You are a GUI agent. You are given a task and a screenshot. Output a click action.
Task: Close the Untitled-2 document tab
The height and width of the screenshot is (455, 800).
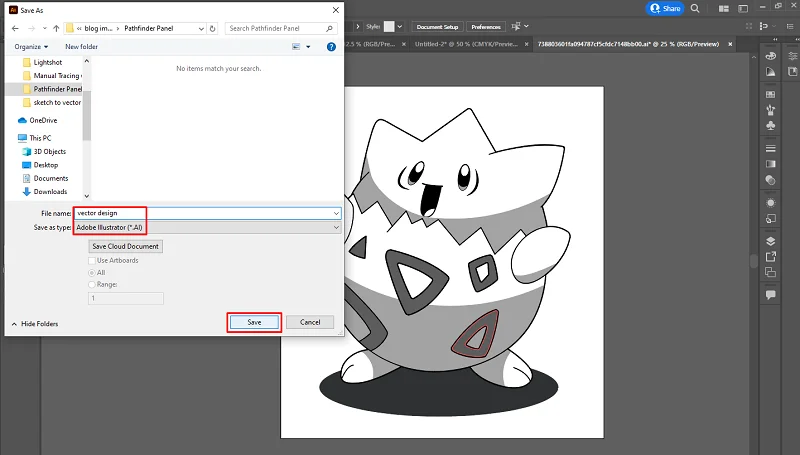click(527, 44)
